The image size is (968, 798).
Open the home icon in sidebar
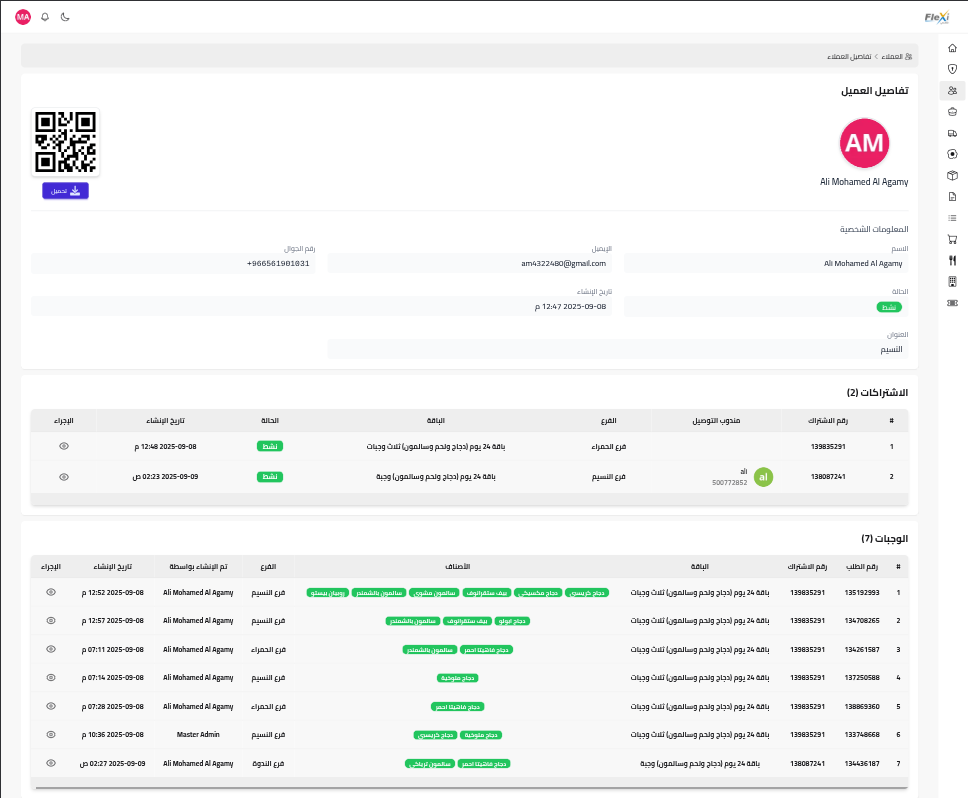coord(952,48)
